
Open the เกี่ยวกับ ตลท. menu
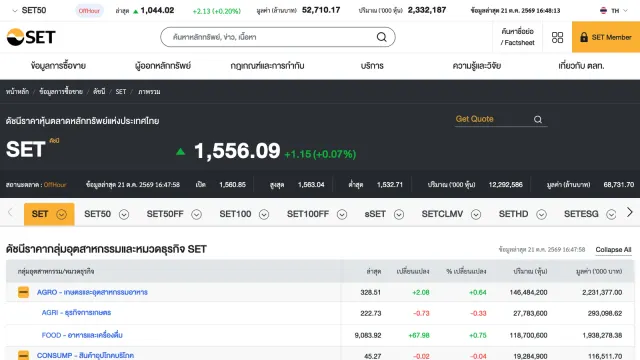tap(581, 66)
